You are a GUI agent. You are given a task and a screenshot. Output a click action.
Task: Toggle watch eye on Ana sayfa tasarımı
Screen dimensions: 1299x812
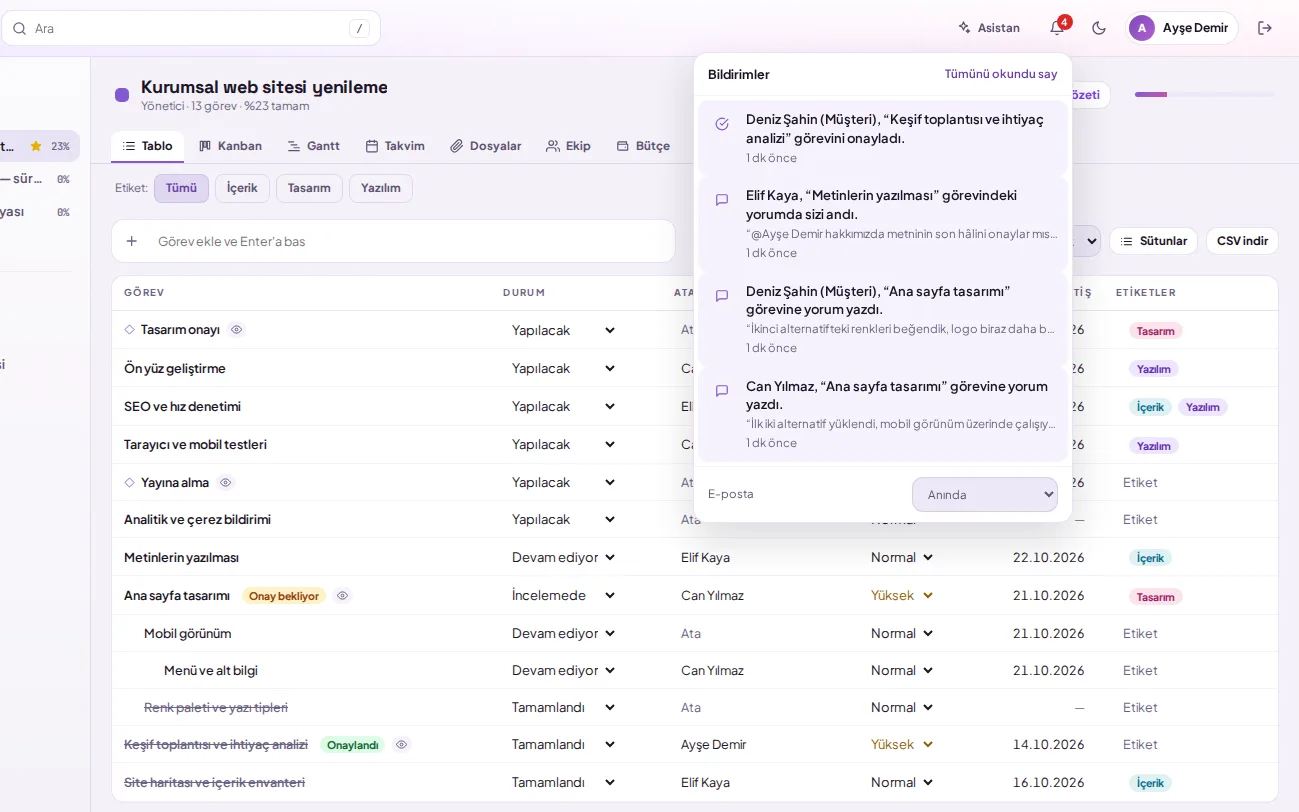[342, 595]
